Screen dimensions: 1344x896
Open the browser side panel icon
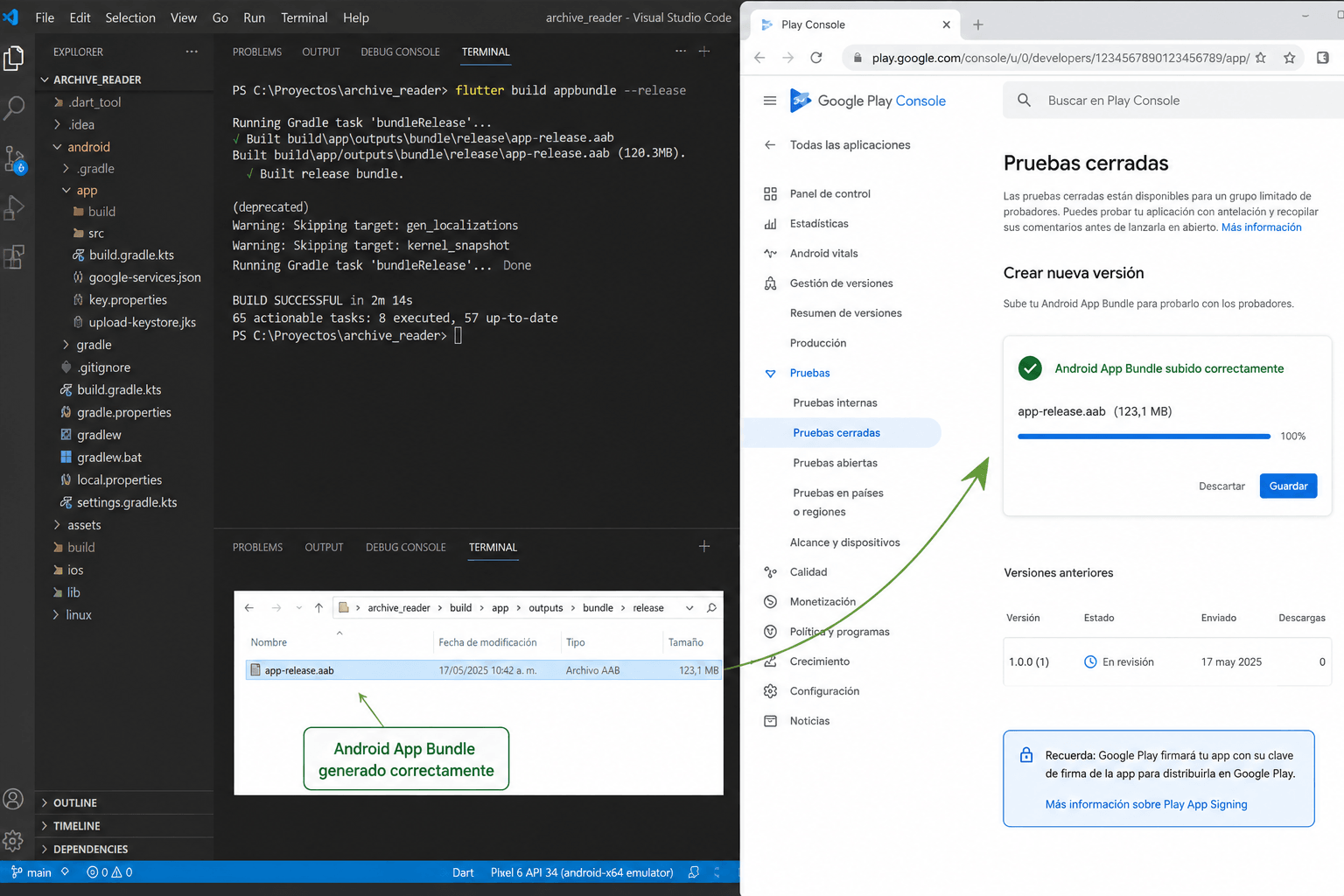coord(1323,58)
